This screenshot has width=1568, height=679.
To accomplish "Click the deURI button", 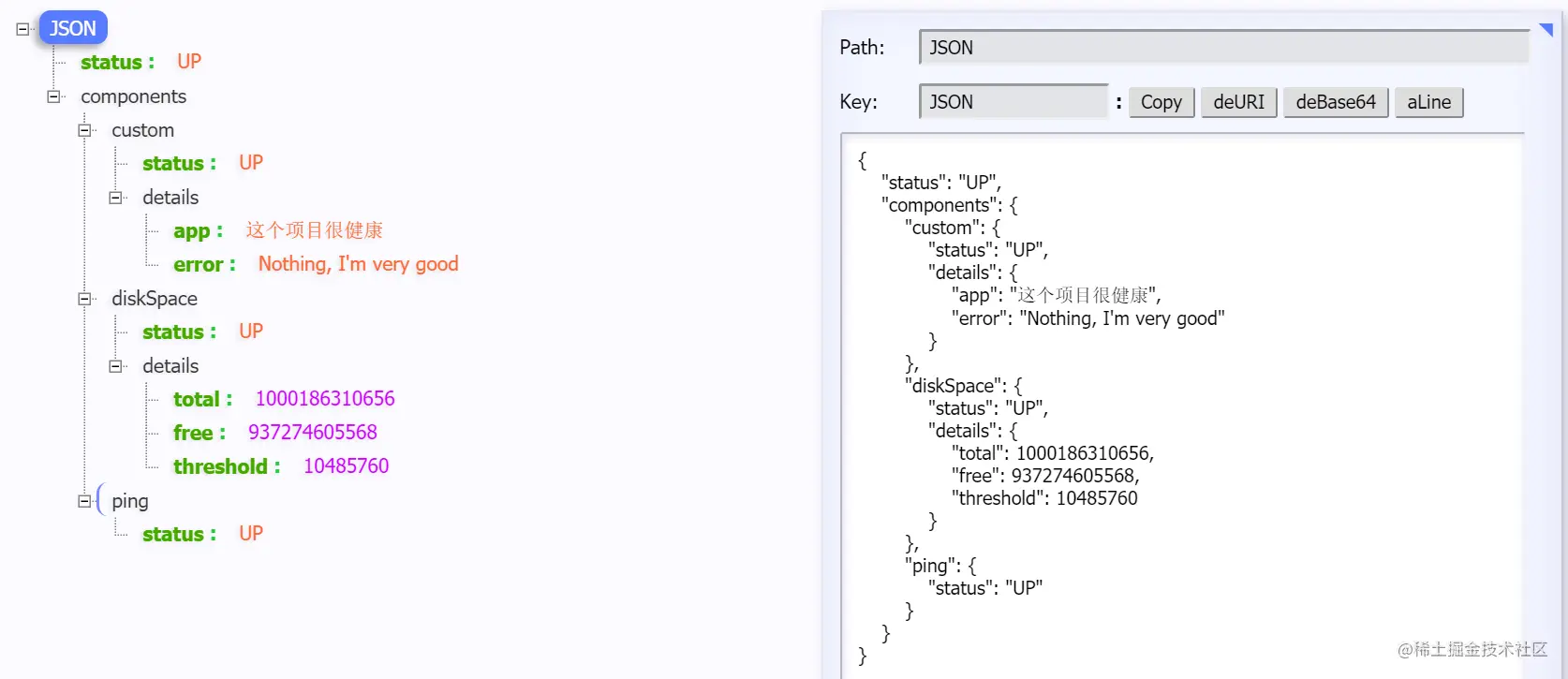I will [x=1238, y=102].
